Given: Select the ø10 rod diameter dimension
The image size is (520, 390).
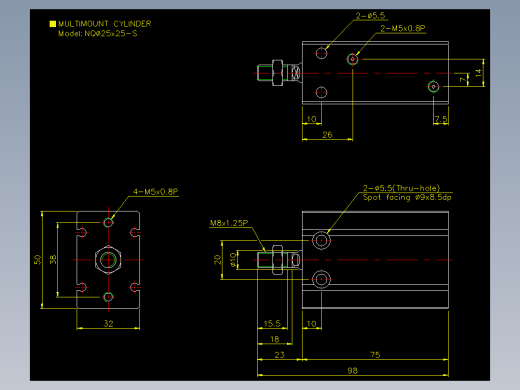Looking at the screenshot, I should click(x=233, y=260).
